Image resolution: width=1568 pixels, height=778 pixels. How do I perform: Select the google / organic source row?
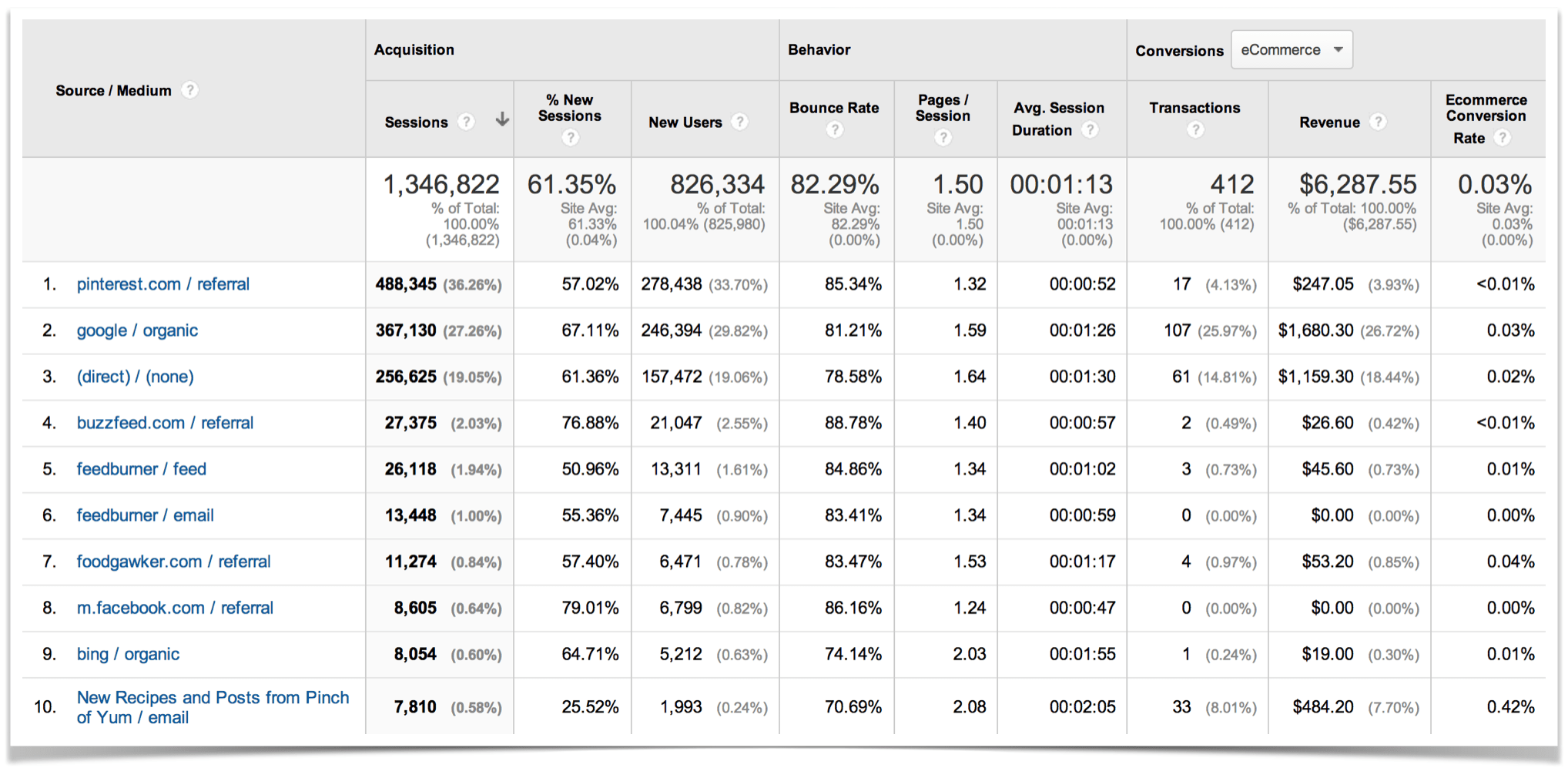137,330
